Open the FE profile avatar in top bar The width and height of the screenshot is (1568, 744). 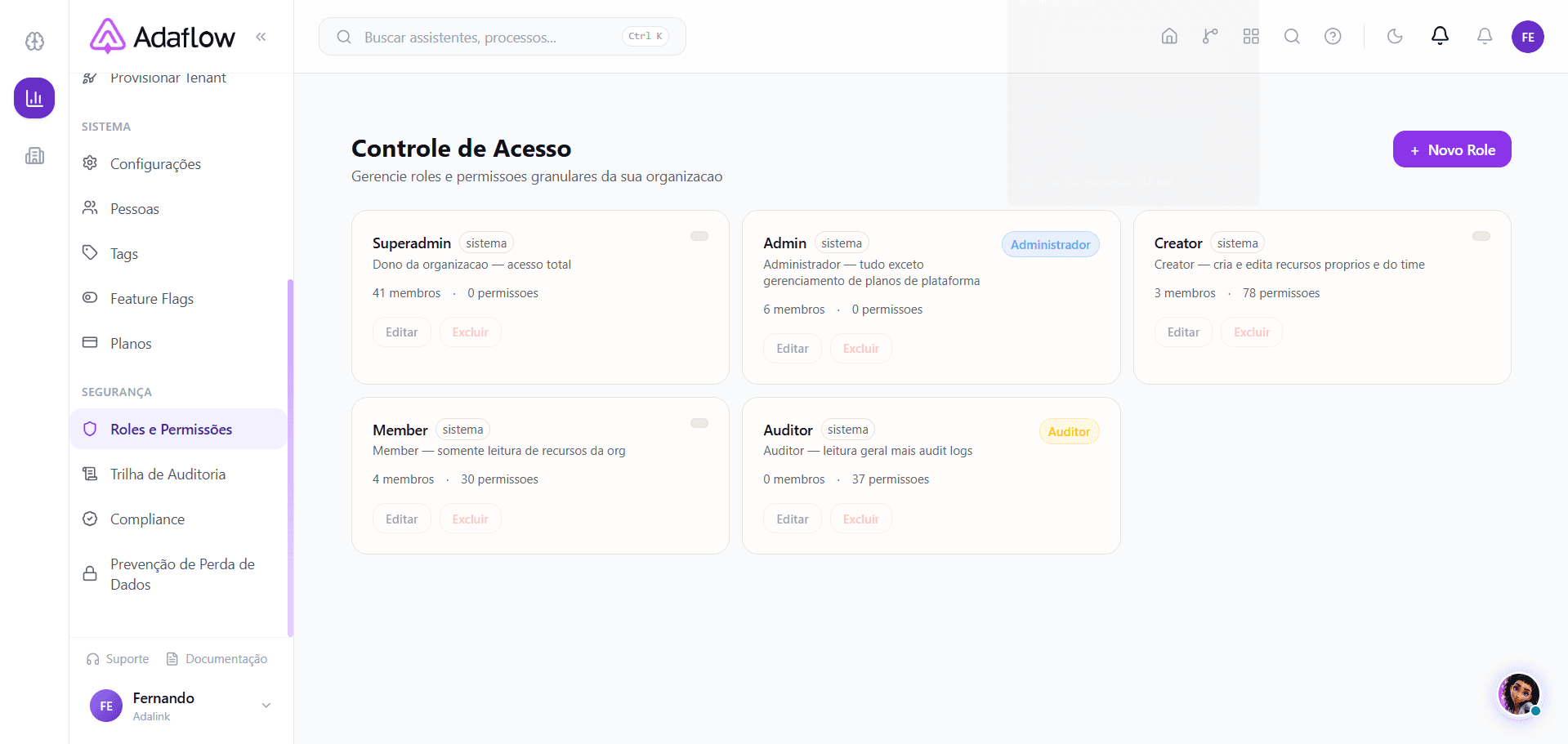(x=1527, y=37)
